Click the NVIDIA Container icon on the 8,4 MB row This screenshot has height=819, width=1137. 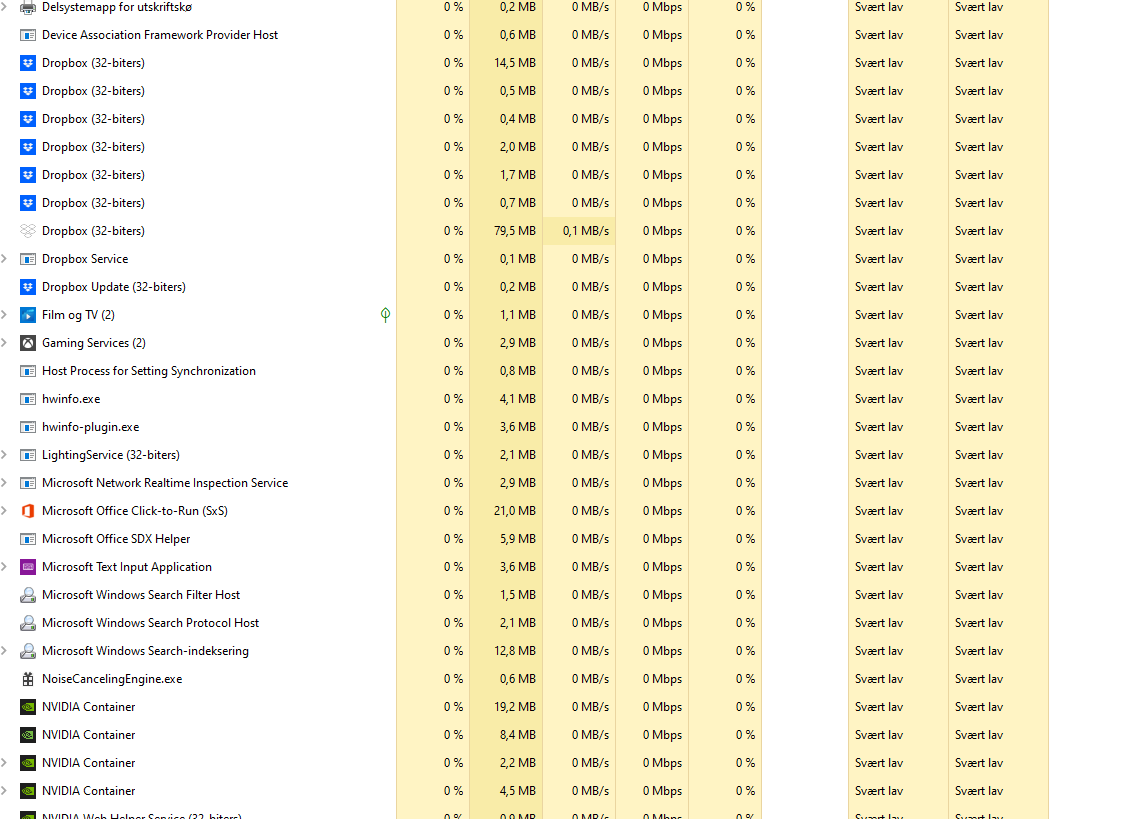pyautogui.click(x=28, y=735)
